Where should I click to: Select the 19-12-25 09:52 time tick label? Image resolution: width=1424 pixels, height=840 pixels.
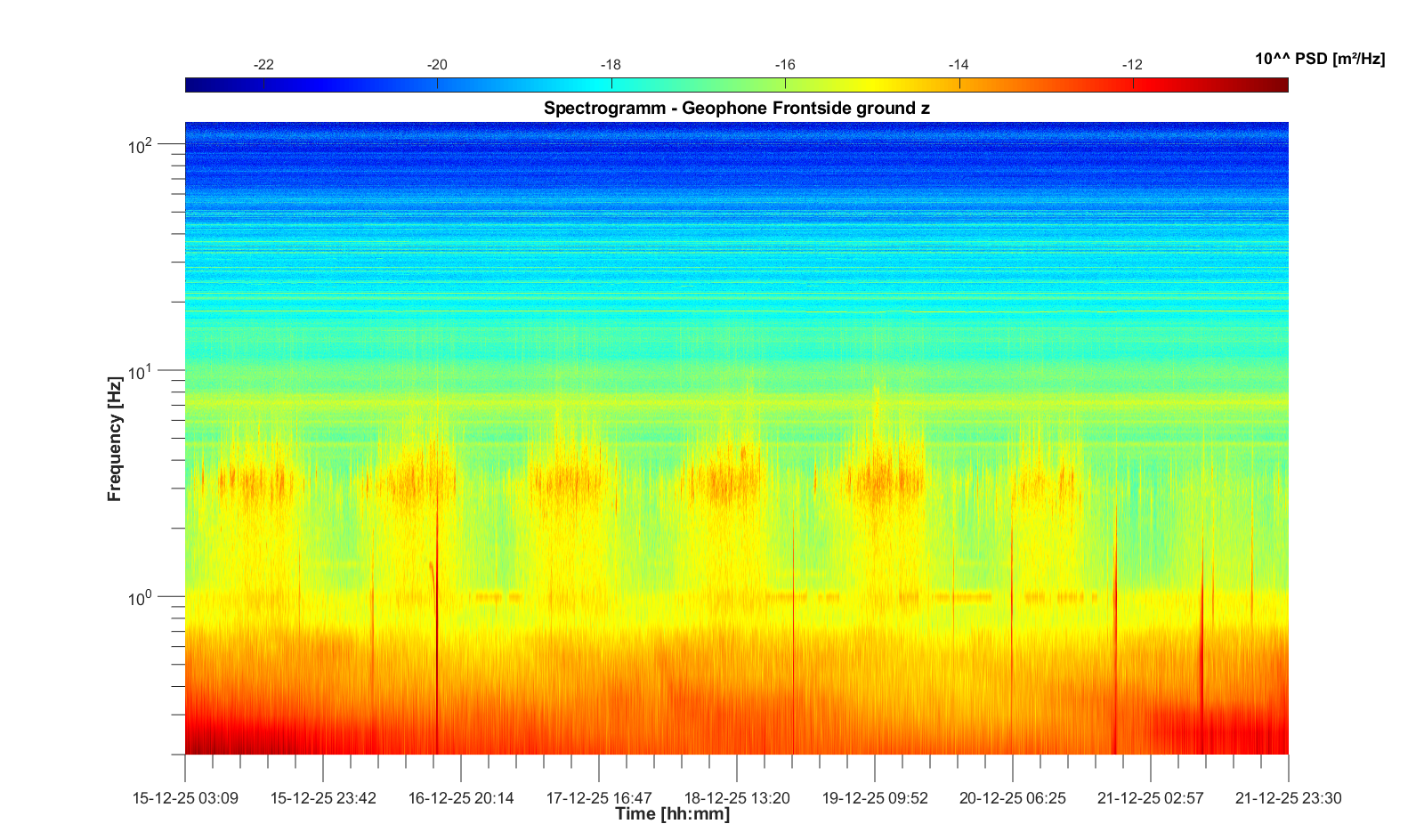click(x=875, y=798)
